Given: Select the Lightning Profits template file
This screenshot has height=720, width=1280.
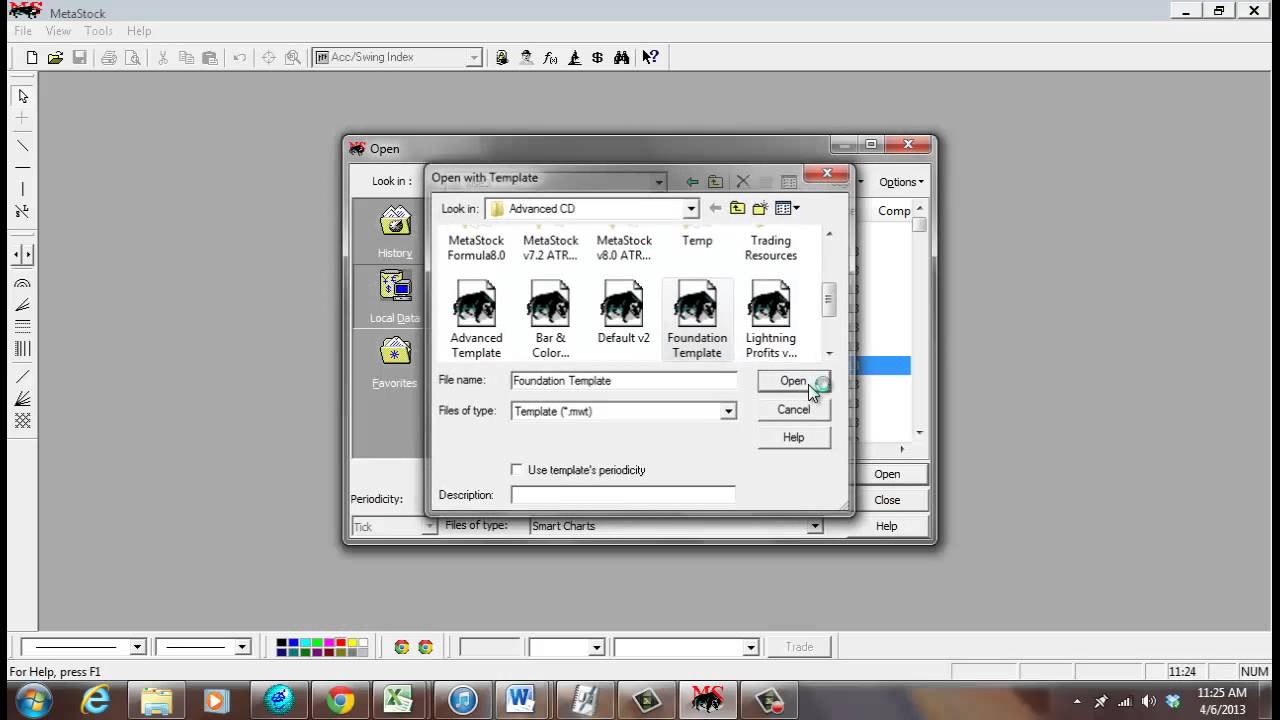Looking at the screenshot, I should coord(771,318).
